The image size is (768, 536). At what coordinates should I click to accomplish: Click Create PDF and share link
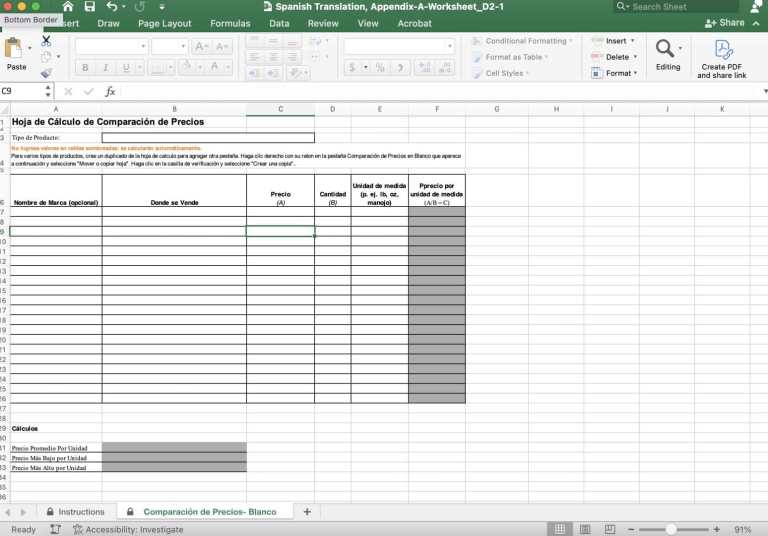[722, 59]
